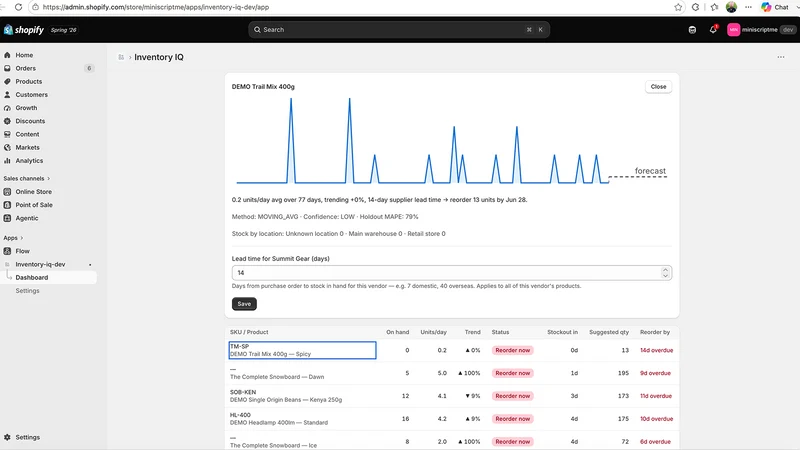Click the Shopify logo icon
The image size is (800, 450).
click(x=8, y=30)
